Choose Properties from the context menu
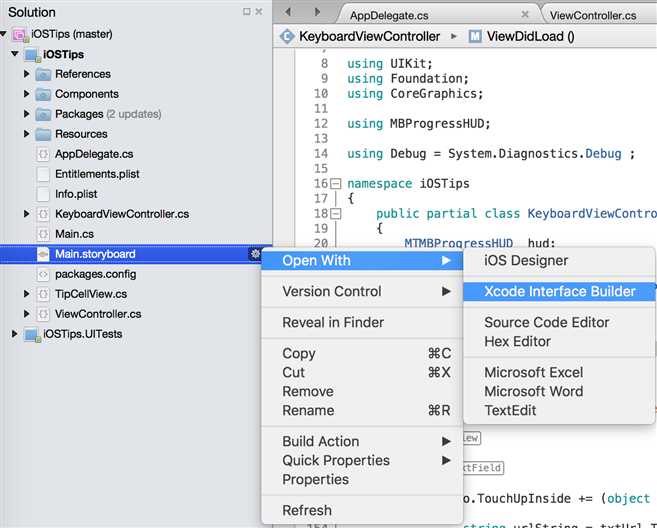This screenshot has height=528, width=657. [362, 479]
